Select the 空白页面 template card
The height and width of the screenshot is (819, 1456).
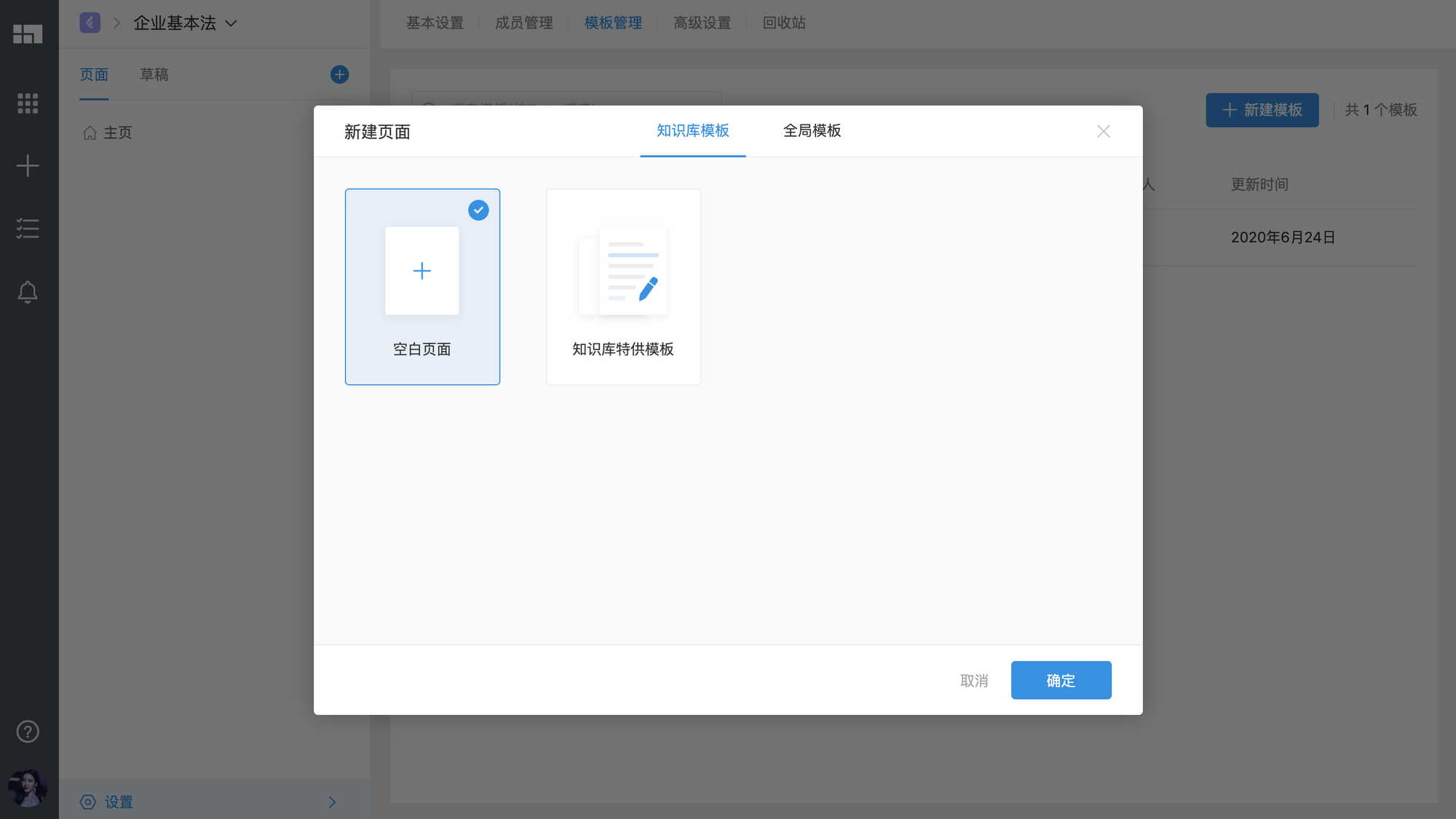tap(422, 287)
